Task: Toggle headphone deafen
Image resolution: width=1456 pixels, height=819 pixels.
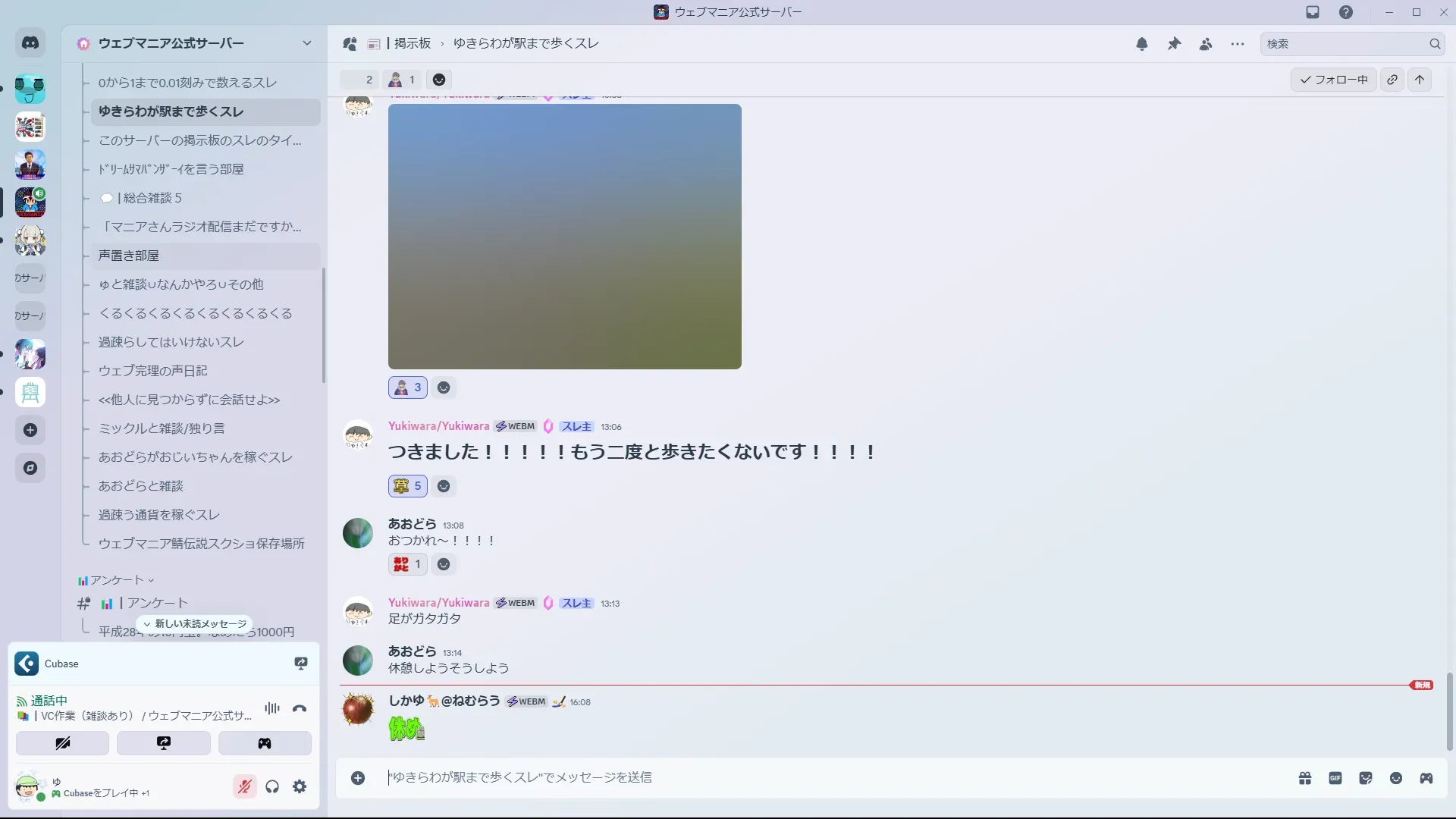Action: tap(272, 786)
